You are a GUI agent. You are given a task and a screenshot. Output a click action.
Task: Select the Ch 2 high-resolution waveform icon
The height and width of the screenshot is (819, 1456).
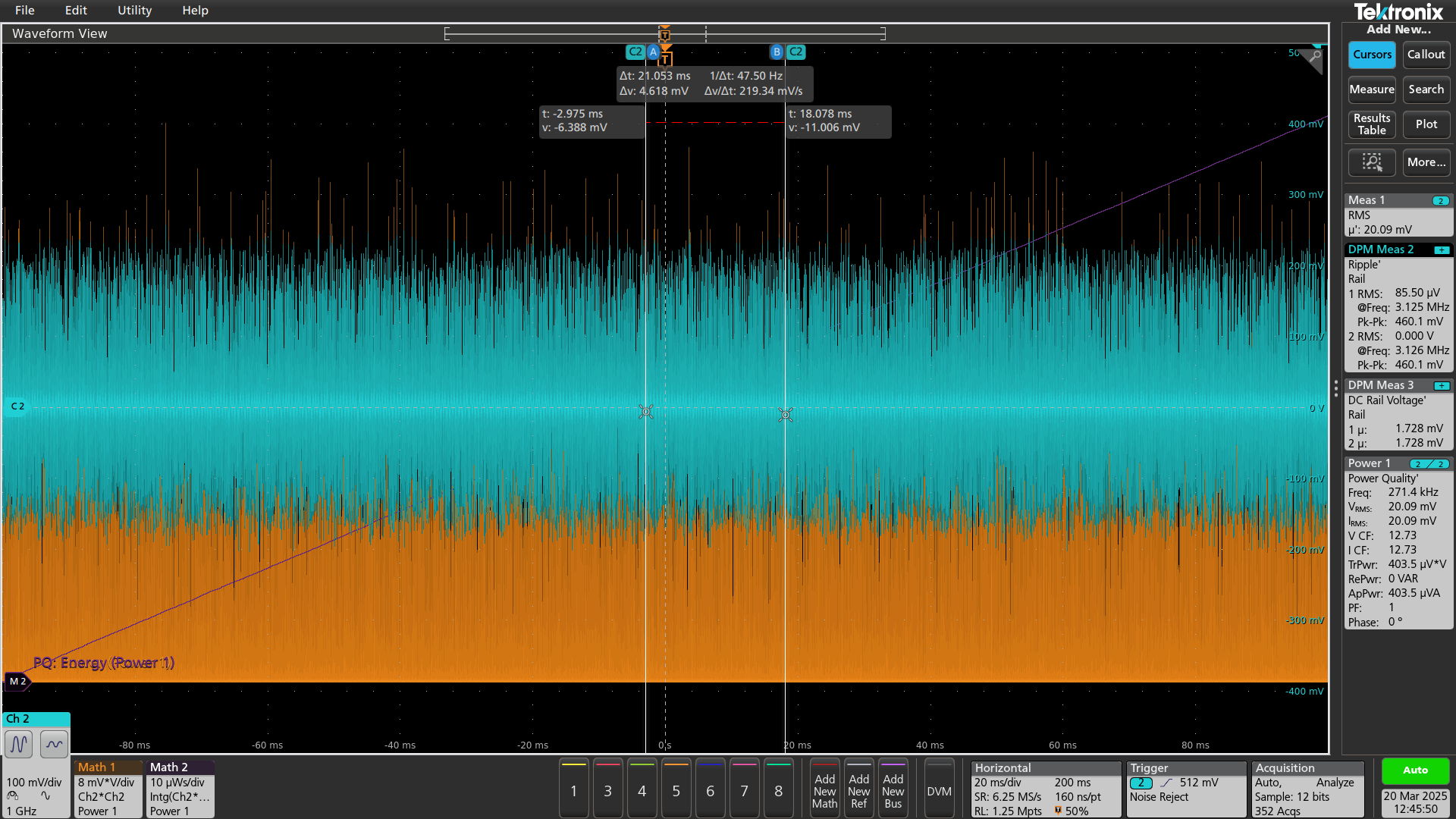click(19, 745)
